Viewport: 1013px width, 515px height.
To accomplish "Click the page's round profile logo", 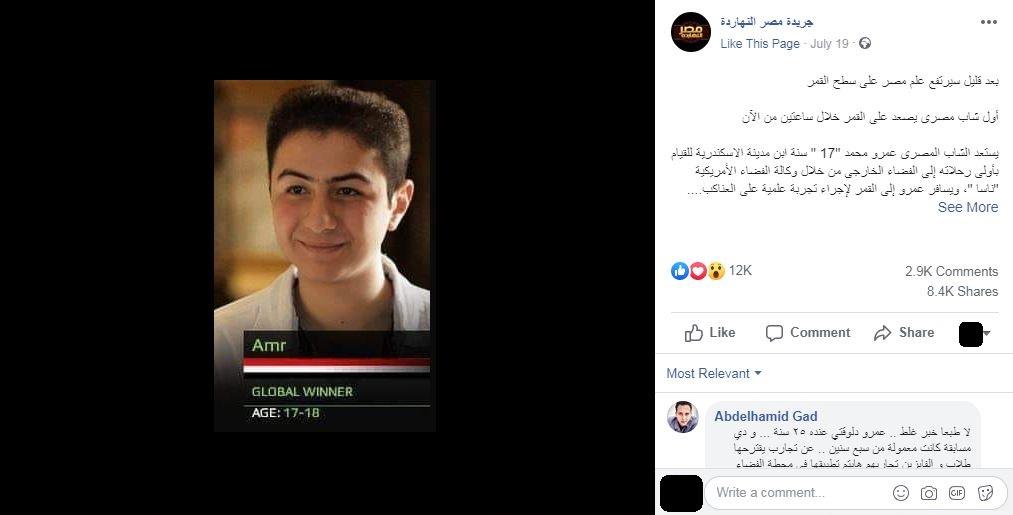I will click(x=691, y=32).
